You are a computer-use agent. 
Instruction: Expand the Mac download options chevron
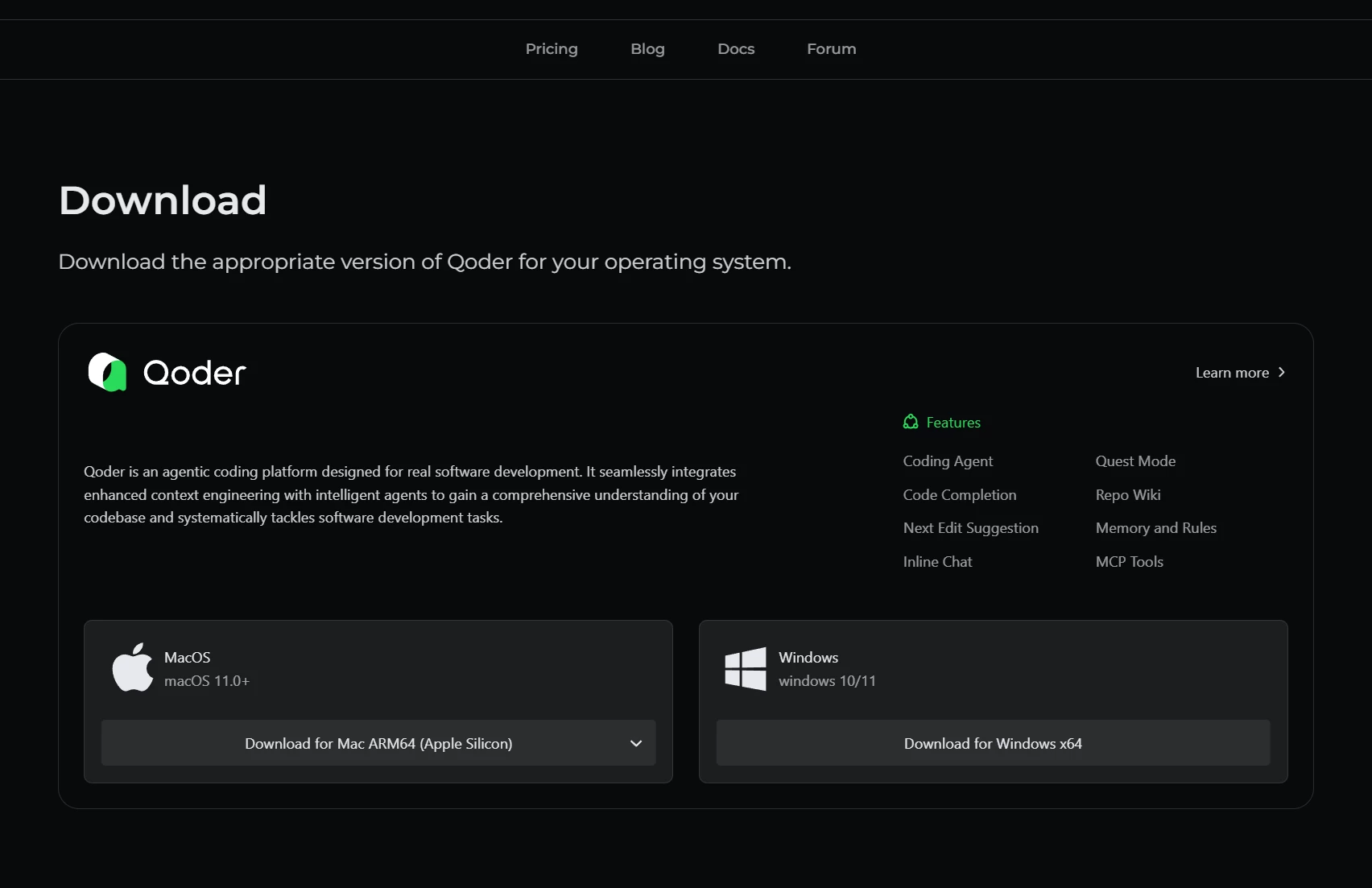[x=636, y=743]
